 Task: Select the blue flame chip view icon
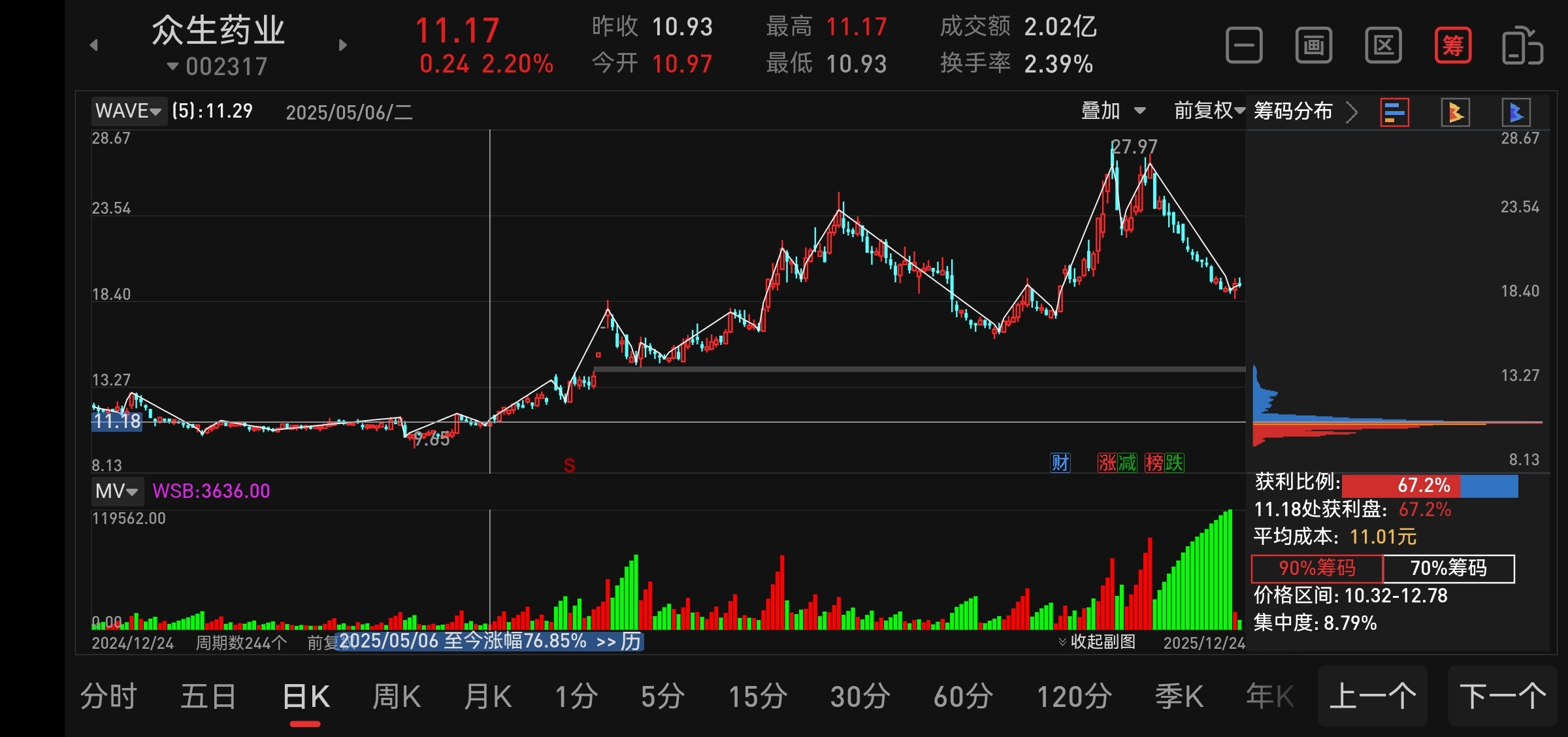click(x=1516, y=112)
